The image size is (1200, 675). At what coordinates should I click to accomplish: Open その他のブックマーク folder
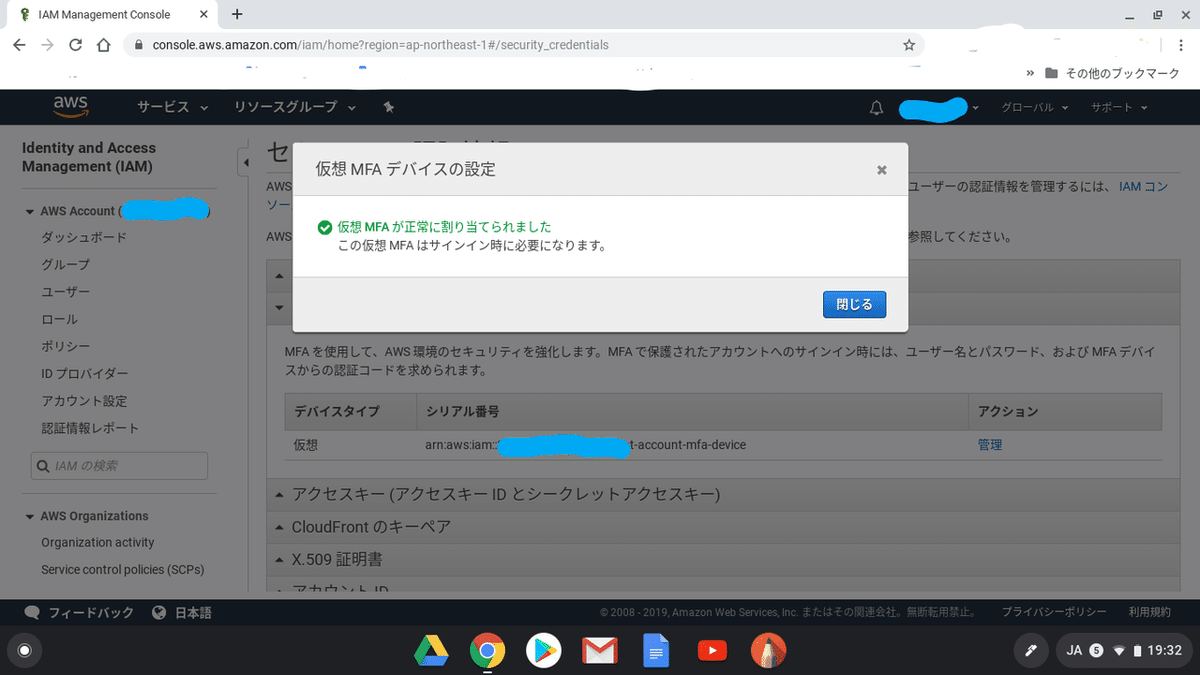[x=1112, y=73]
